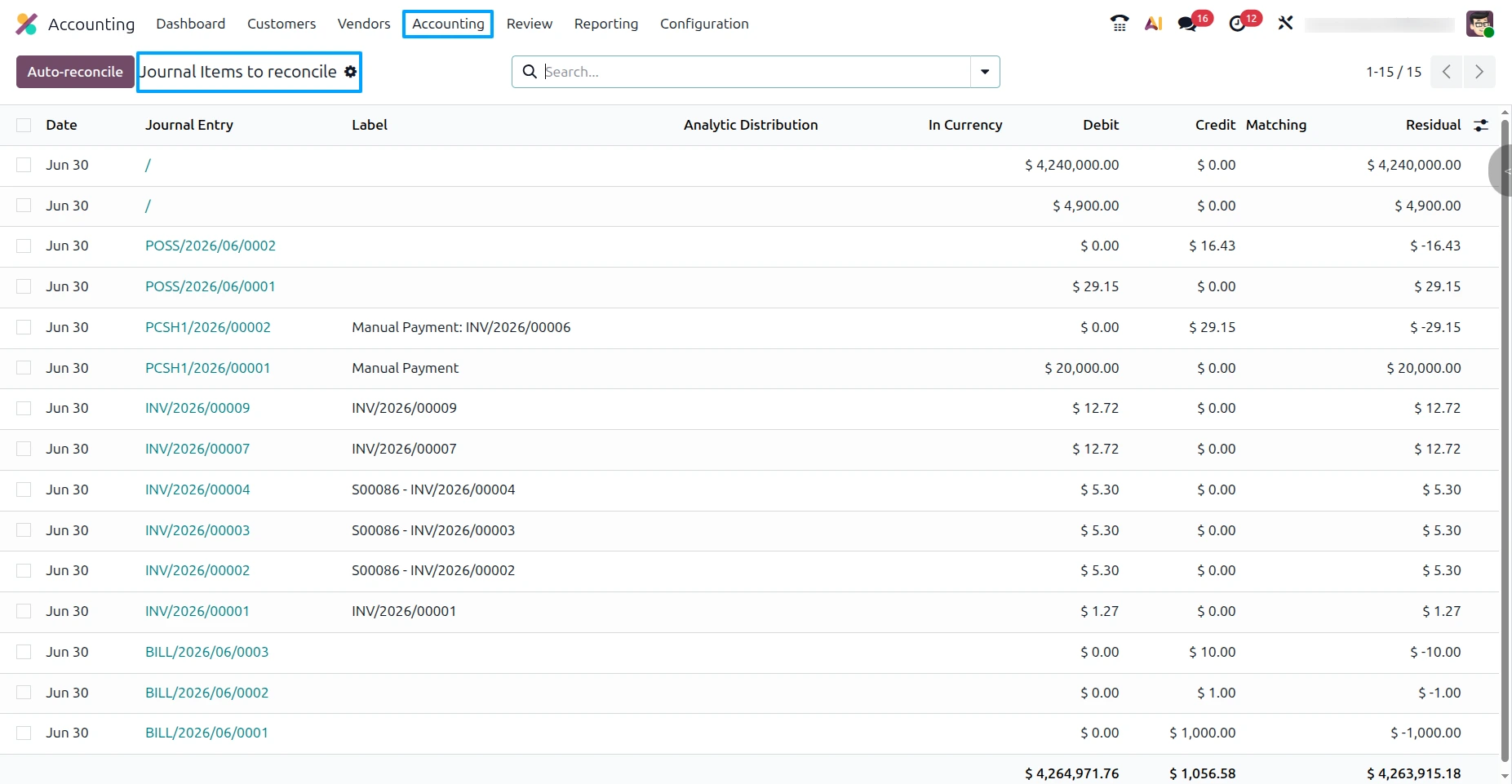
Task: Select checkbox for BILL/2026/06/0003
Action: click(x=24, y=652)
